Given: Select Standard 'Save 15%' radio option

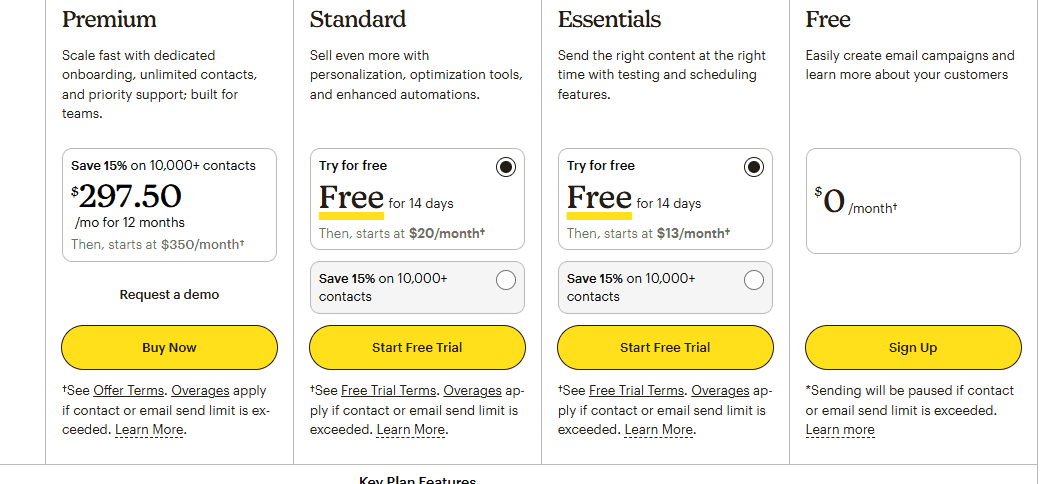Looking at the screenshot, I should point(506,280).
